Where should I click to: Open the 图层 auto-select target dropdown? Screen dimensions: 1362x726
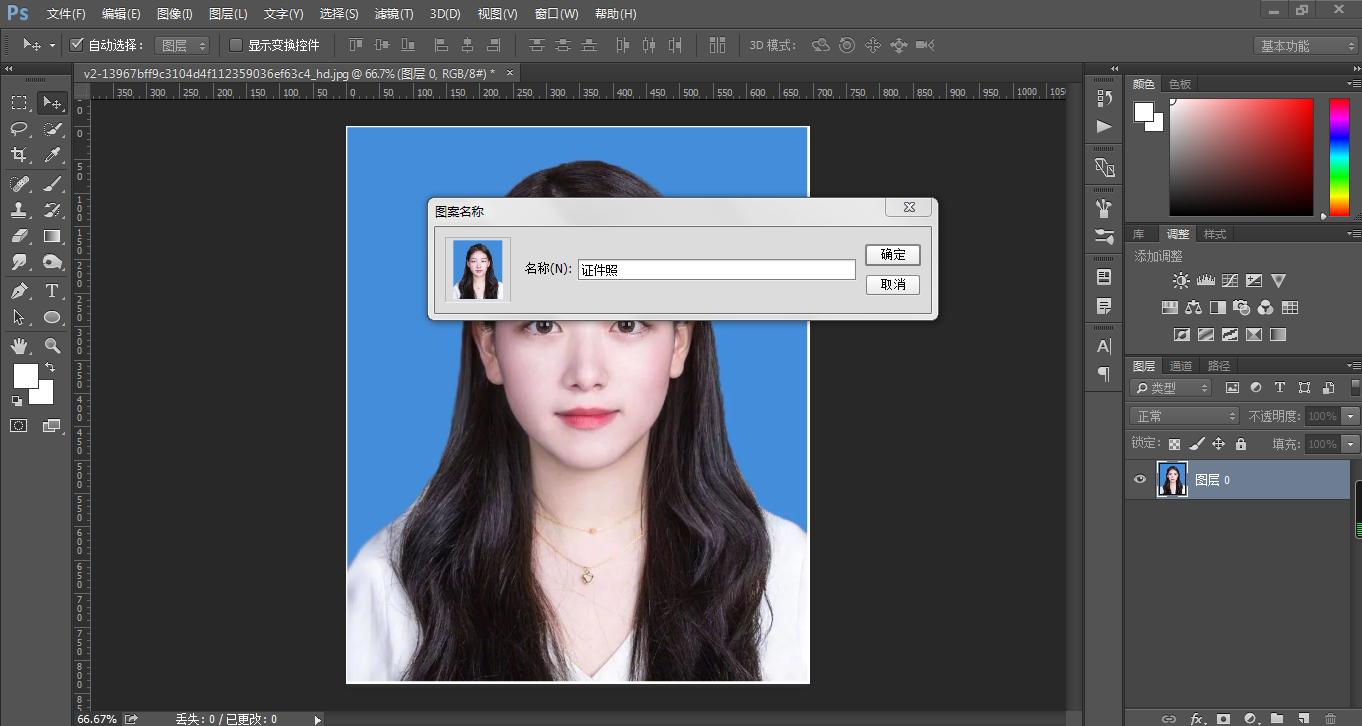pyautogui.click(x=183, y=46)
